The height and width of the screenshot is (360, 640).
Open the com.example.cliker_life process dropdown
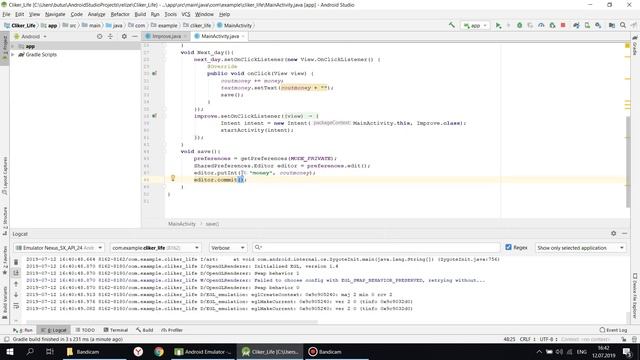pos(155,248)
